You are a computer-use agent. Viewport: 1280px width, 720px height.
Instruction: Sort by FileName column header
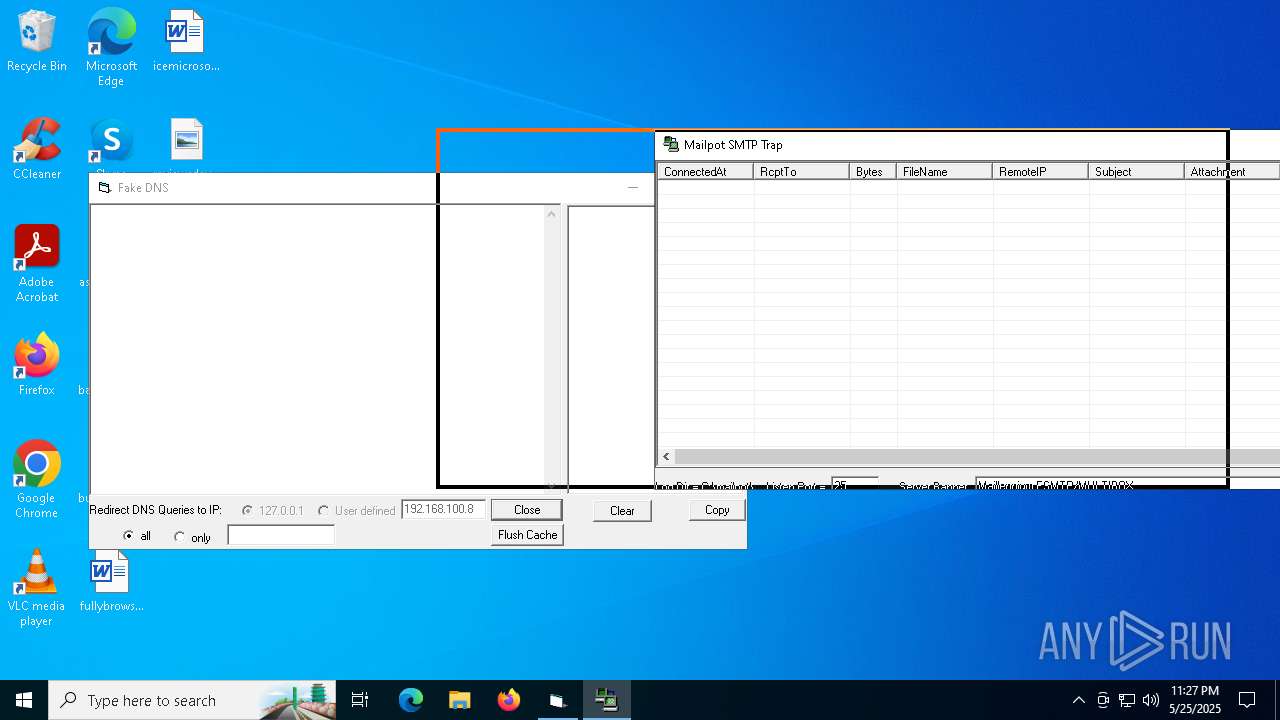tap(944, 172)
